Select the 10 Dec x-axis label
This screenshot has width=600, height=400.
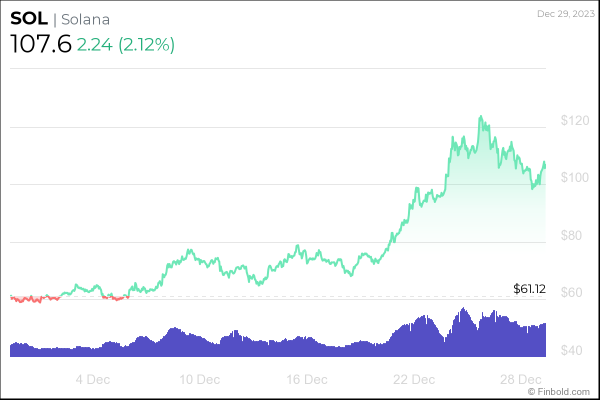point(200,379)
